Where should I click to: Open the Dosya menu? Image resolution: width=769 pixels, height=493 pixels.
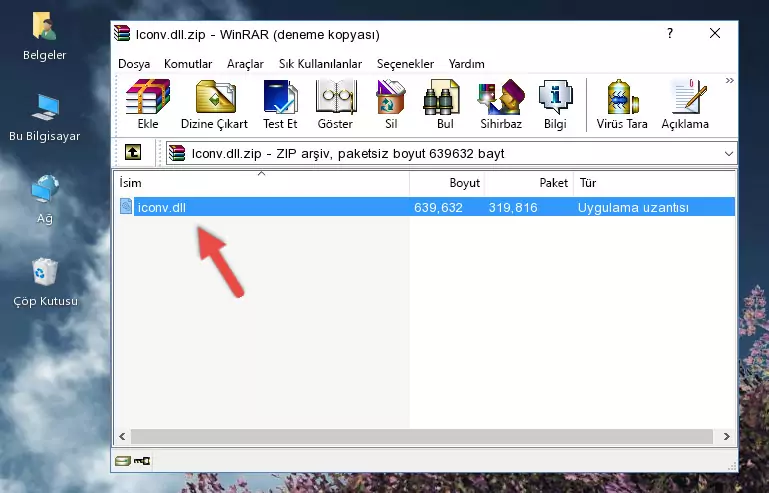point(134,64)
